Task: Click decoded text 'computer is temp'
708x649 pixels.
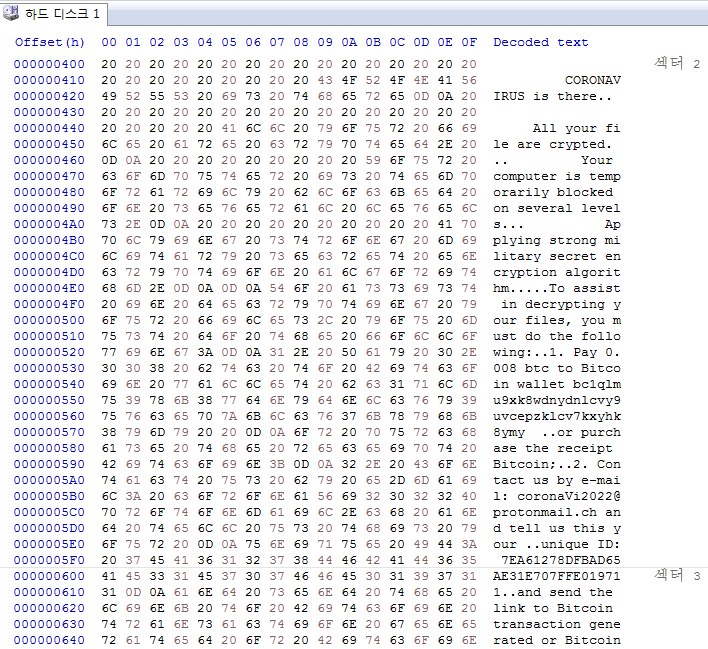Action: tap(557, 177)
